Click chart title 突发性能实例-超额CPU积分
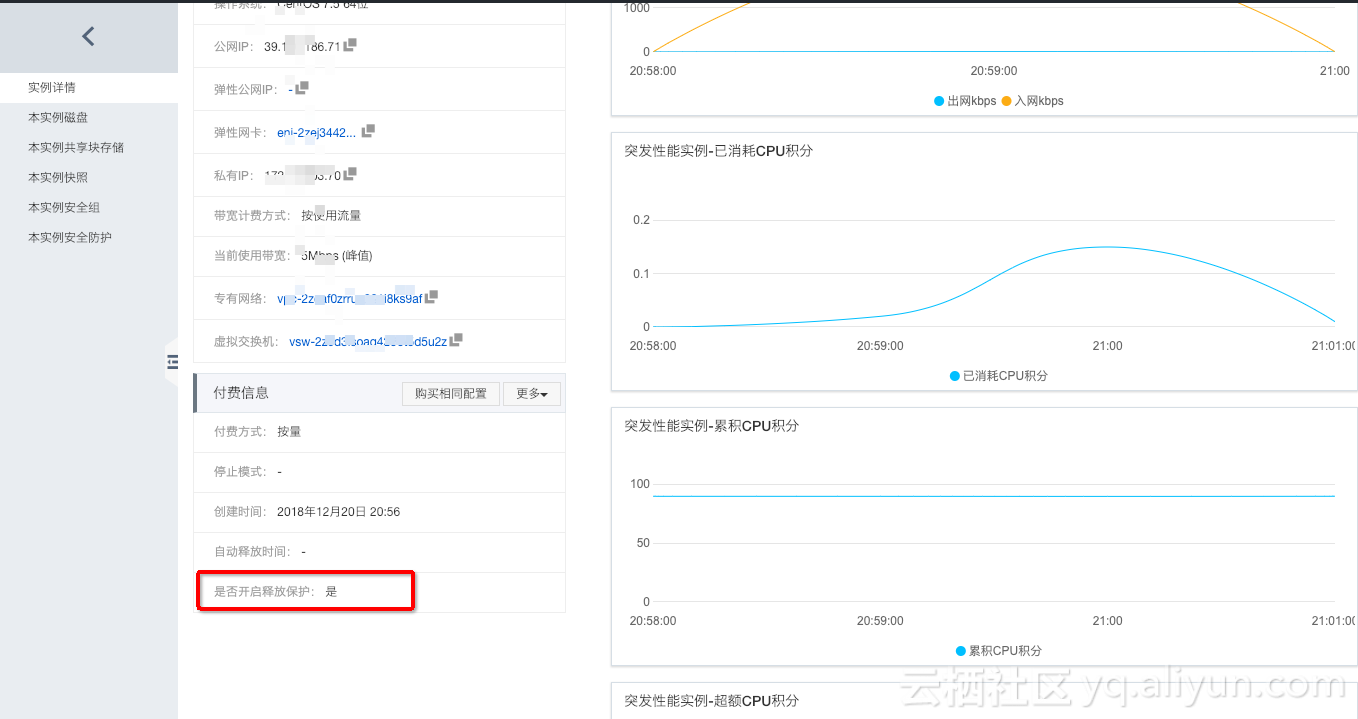Image resolution: width=1358 pixels, height=719 pixels. click(711, 701)
